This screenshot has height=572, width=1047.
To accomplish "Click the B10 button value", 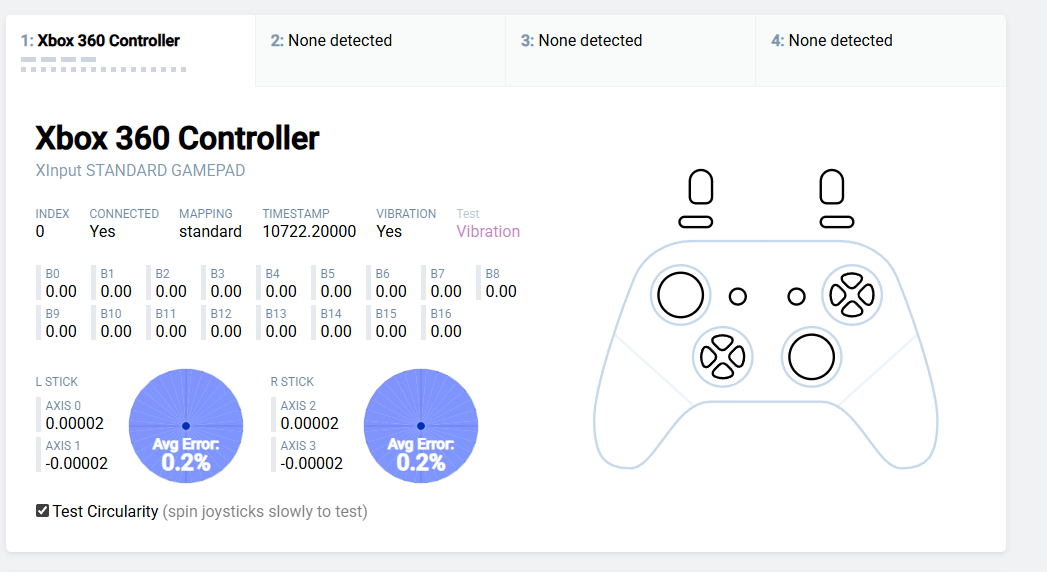I will click(x=116, y=332).
